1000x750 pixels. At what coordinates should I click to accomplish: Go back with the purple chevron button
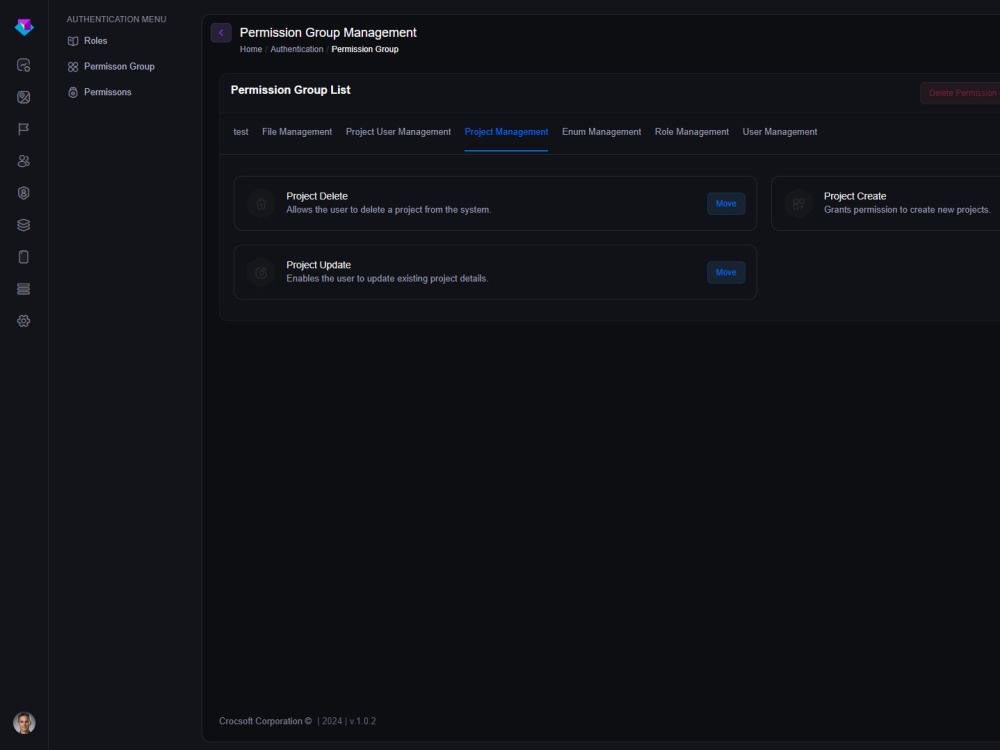221,33
